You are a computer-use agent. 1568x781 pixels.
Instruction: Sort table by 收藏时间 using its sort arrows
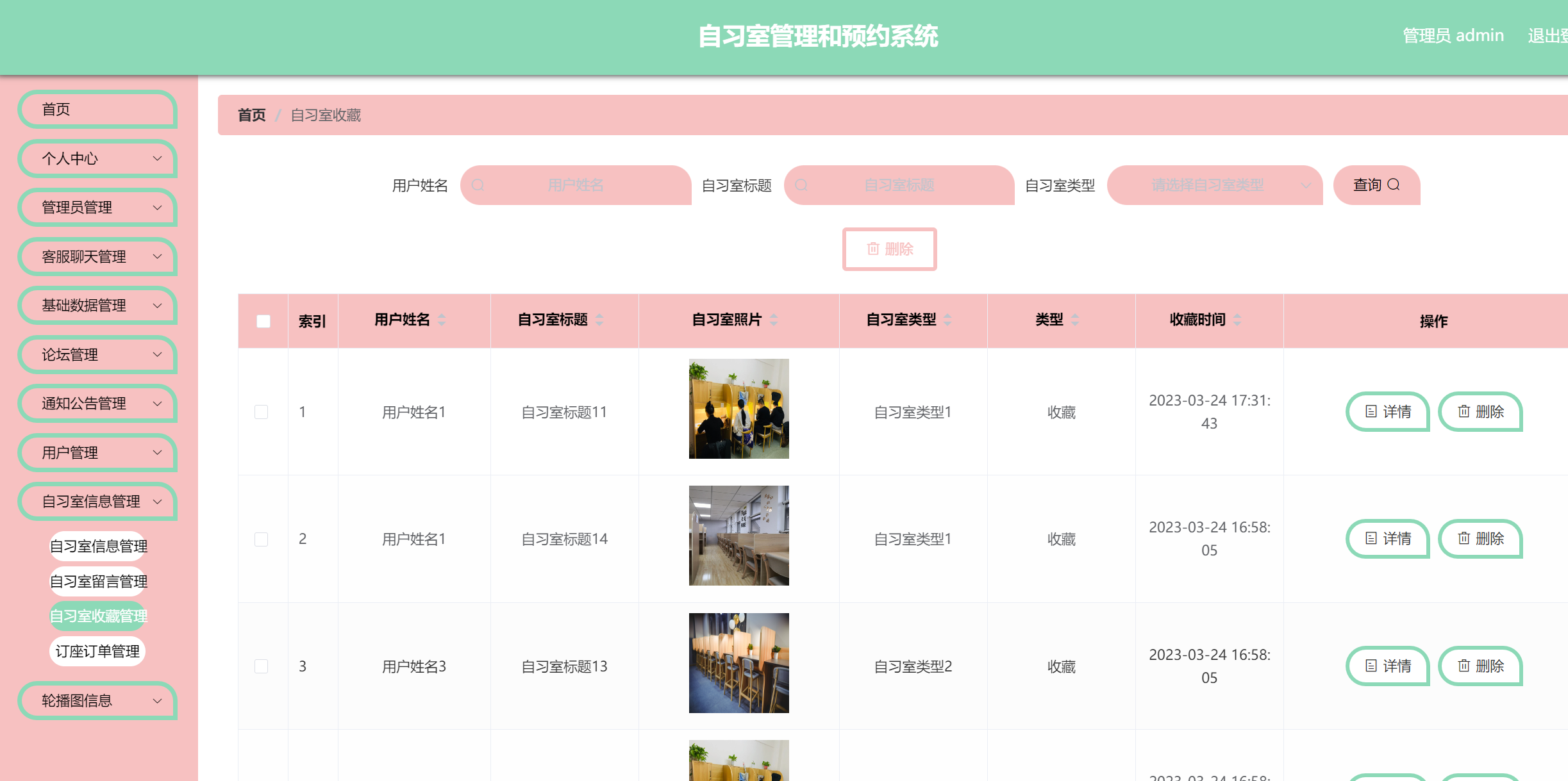point(1237,320)
